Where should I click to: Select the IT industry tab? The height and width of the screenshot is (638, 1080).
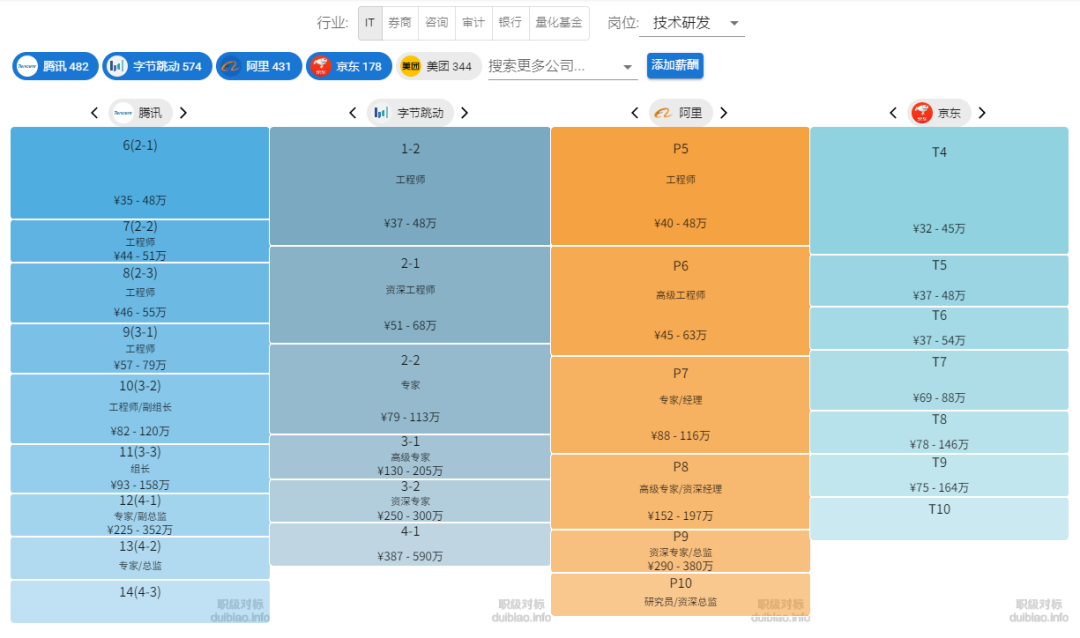click(x=370, y=23)
